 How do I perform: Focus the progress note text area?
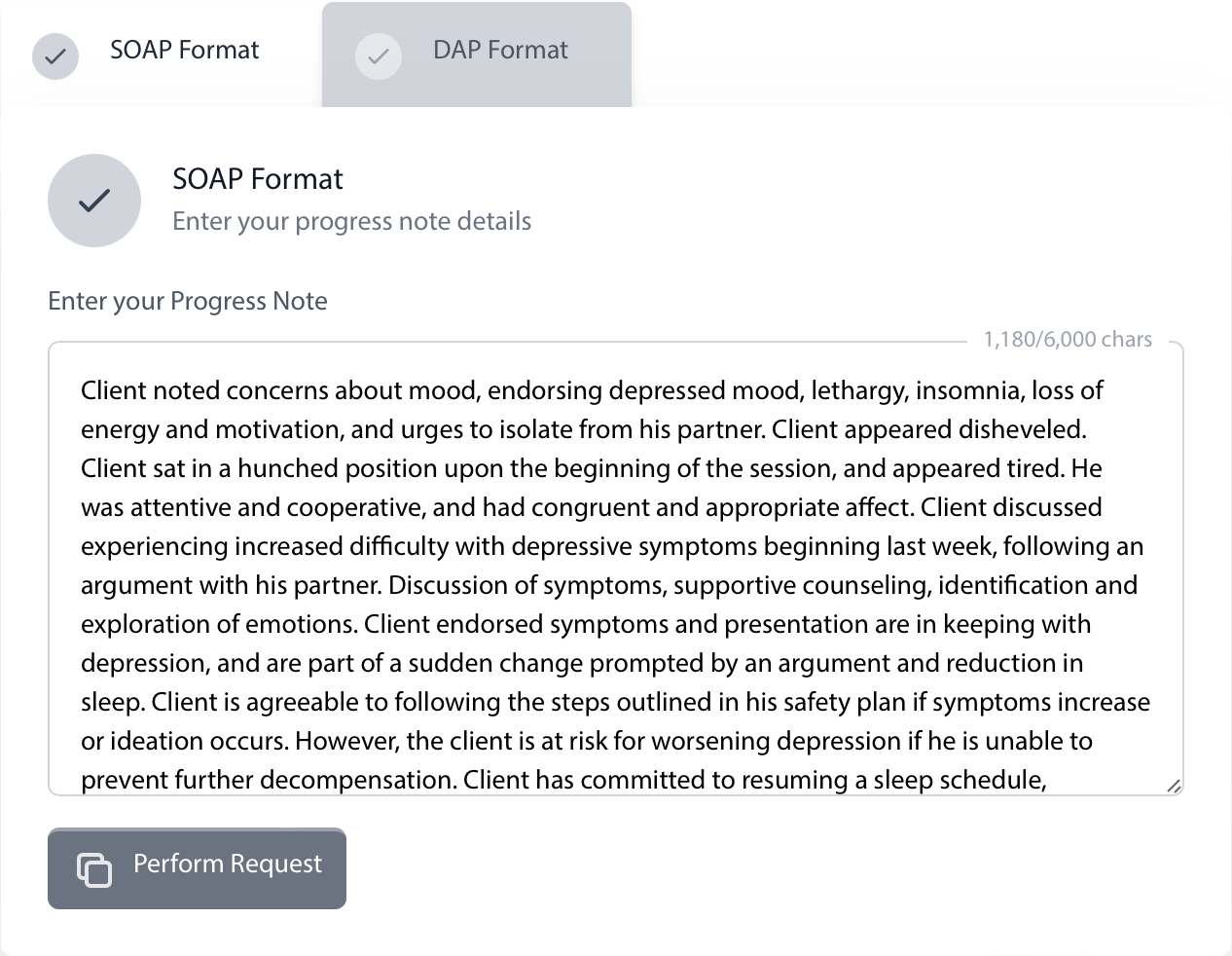[616, 569]
